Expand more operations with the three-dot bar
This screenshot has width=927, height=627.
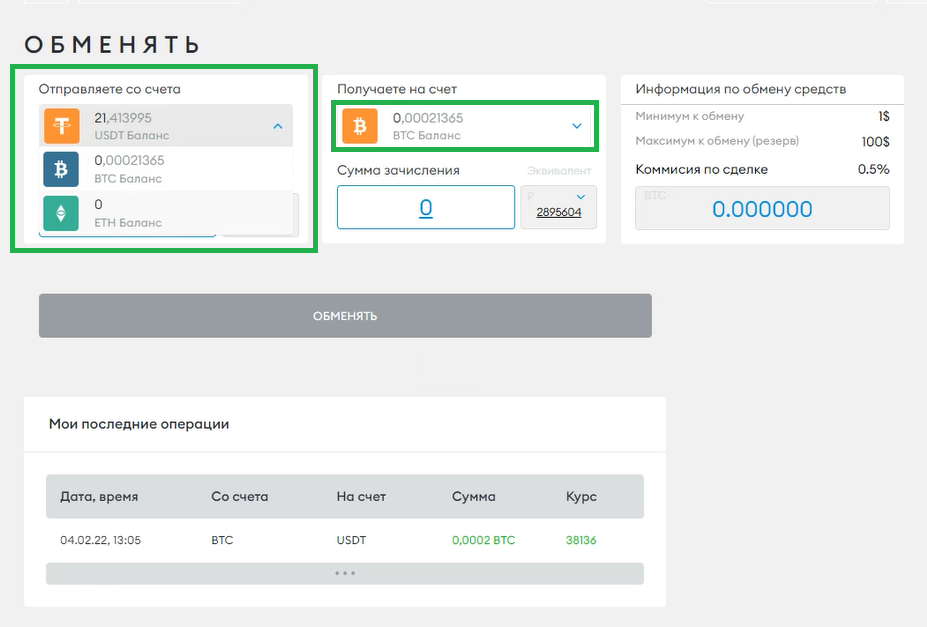pos(344,574)
